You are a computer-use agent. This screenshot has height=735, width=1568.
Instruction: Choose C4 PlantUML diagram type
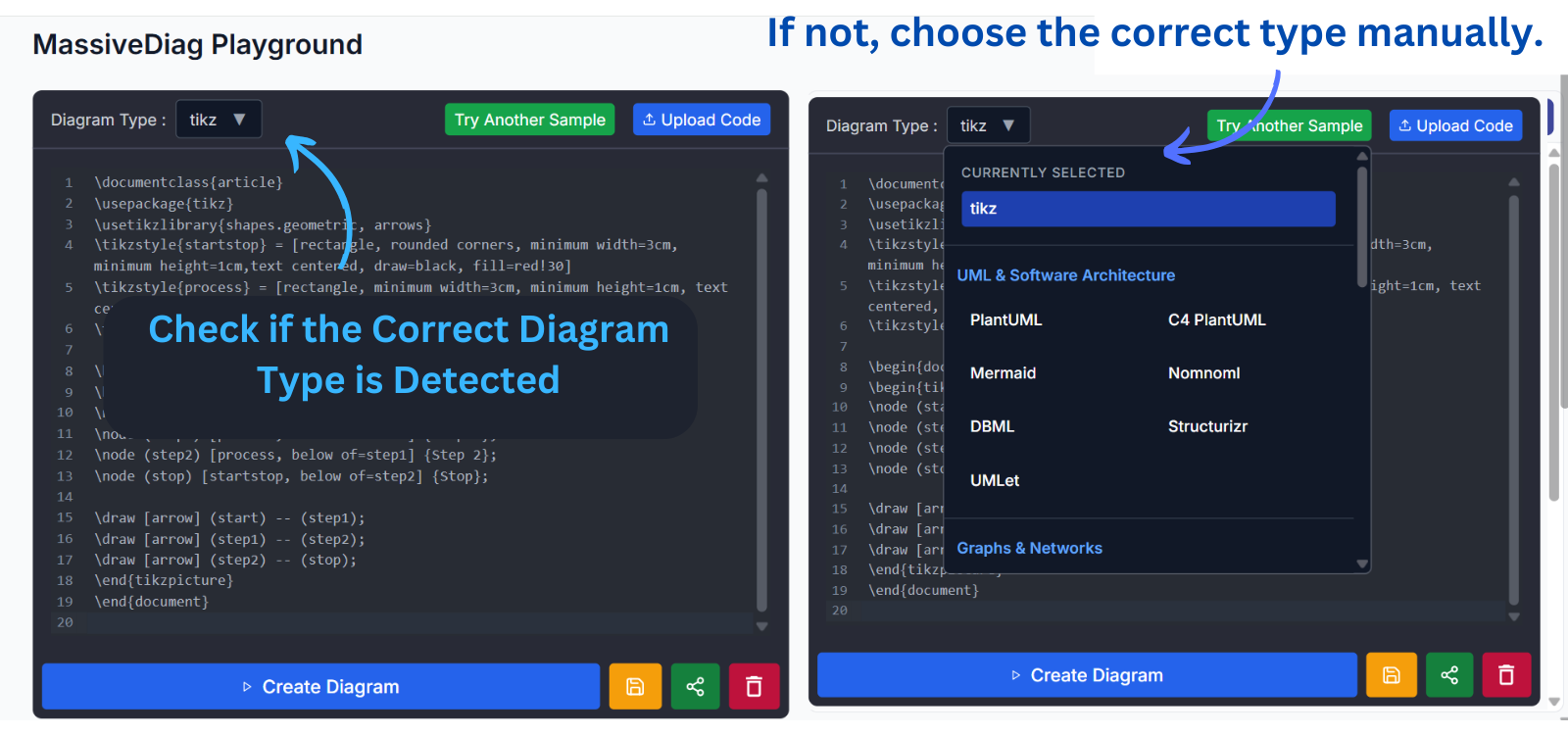[1216, 319]
